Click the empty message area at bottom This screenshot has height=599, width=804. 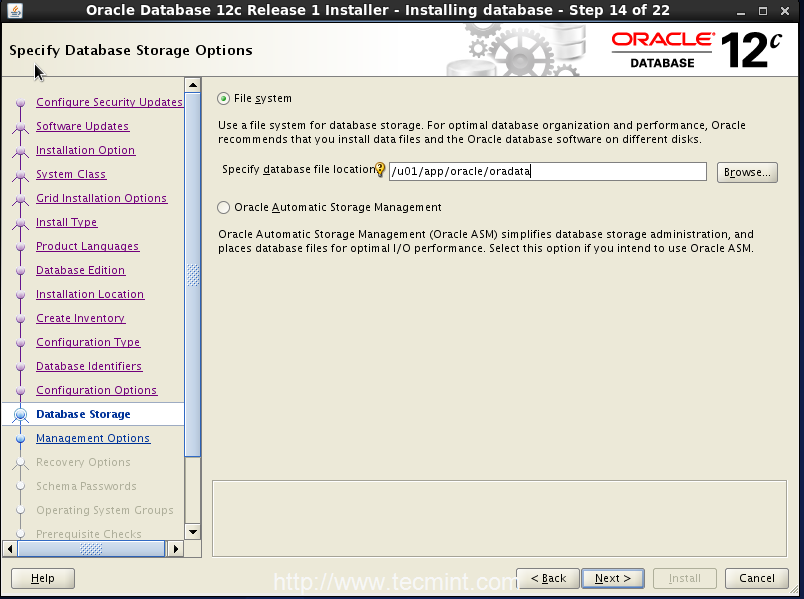coord(499,518)
